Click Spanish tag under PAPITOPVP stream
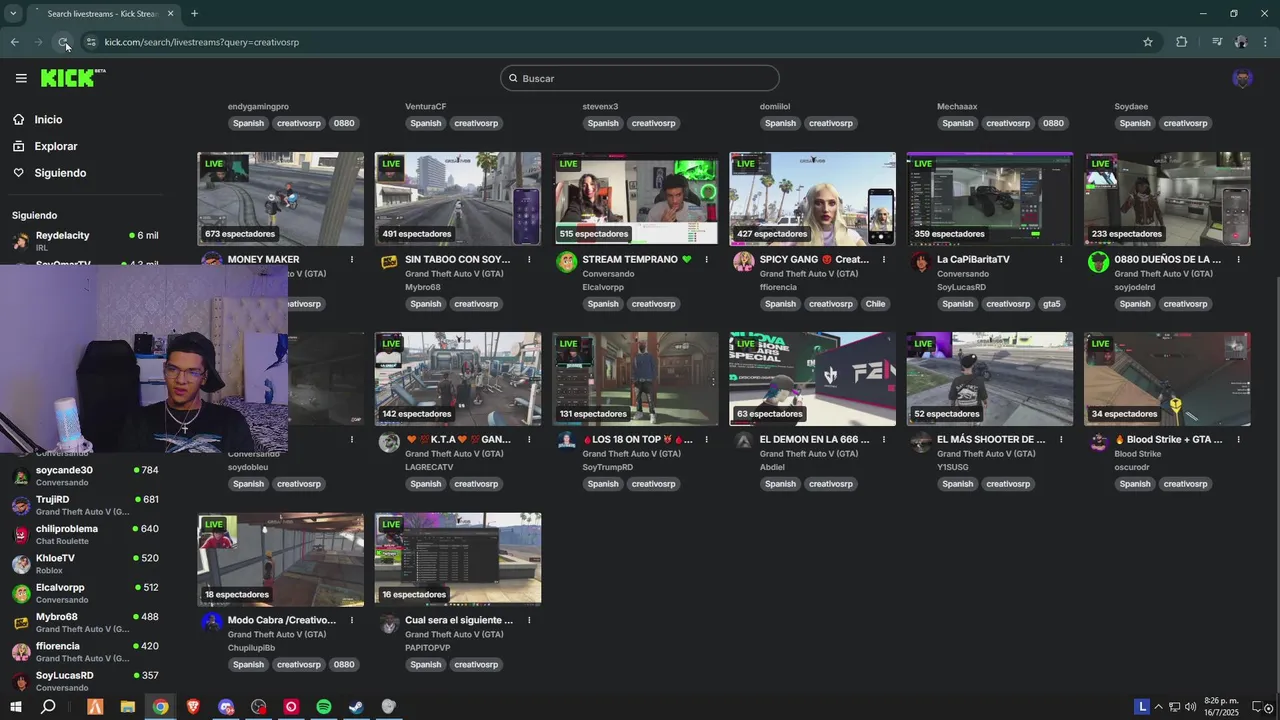This screenshot has height=720, width=1280. (425, 665)
